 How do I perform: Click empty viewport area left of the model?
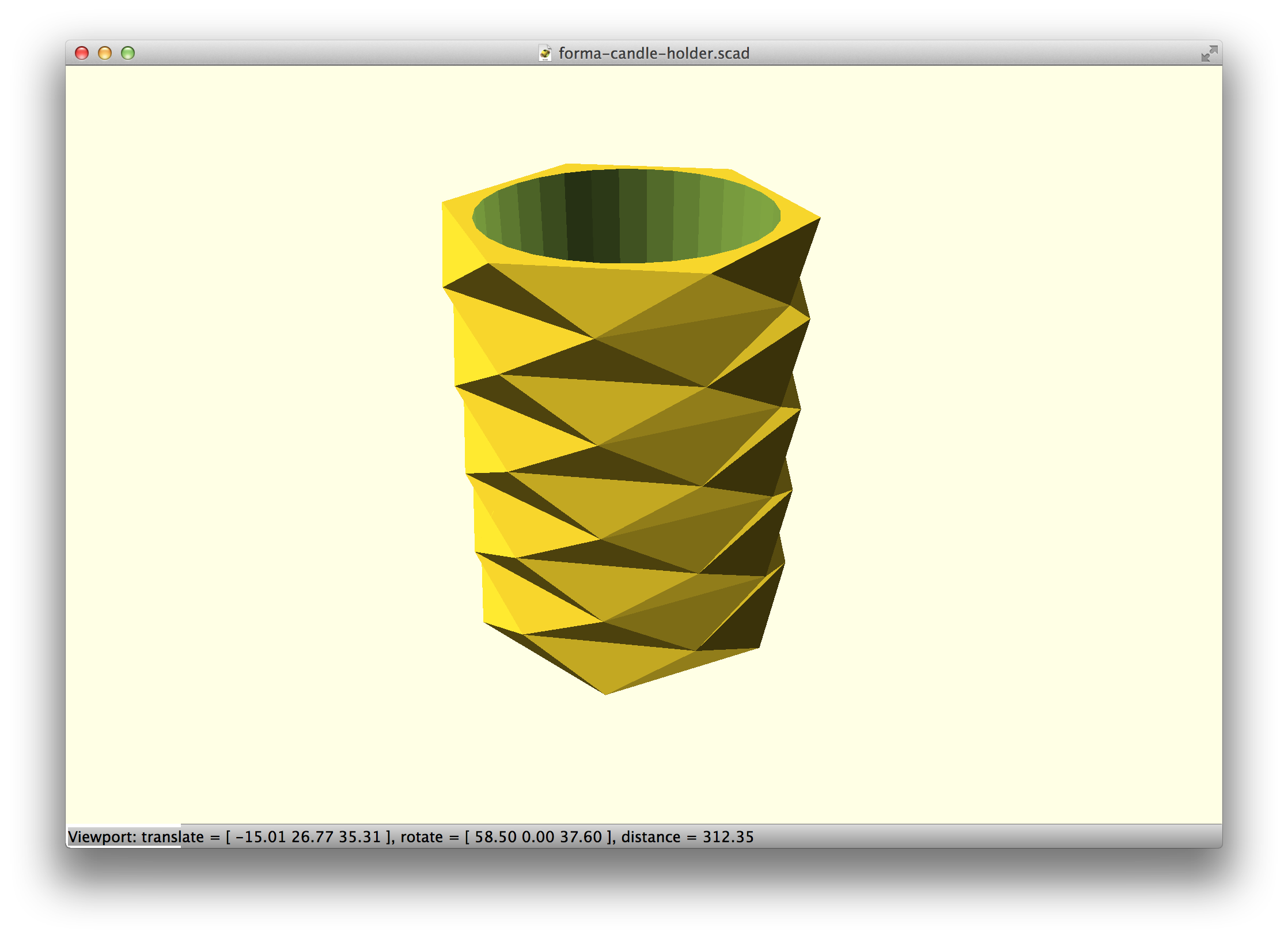tap(253, 438)
